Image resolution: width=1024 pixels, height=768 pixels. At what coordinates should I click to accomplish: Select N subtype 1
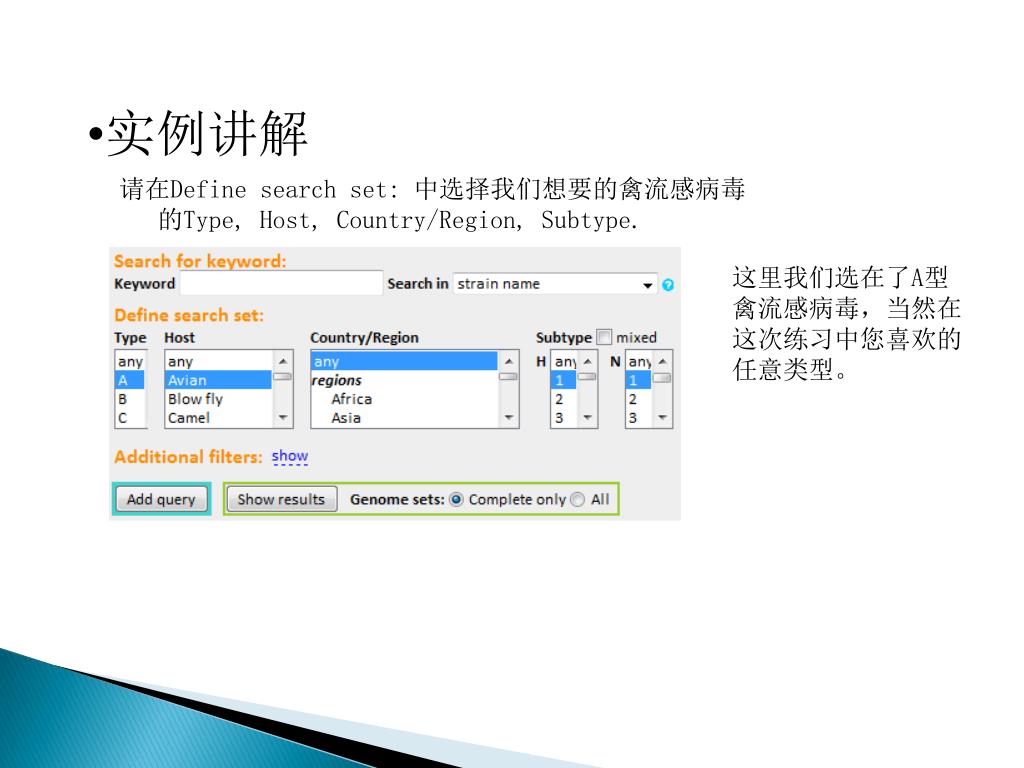coord(638,380)
